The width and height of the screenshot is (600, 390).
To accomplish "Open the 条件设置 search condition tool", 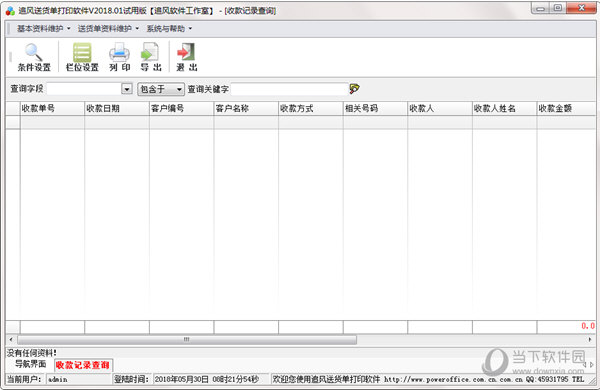I will pyautogui.click(x=34, y=57).
